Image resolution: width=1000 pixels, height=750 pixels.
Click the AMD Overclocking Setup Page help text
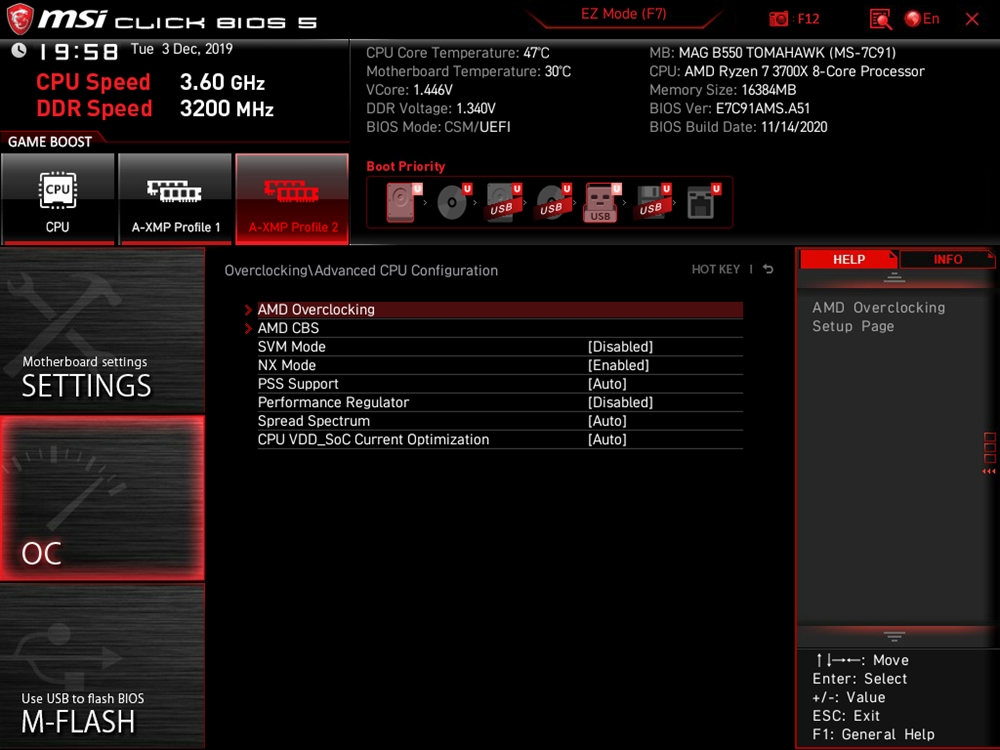tap(878, 317)
